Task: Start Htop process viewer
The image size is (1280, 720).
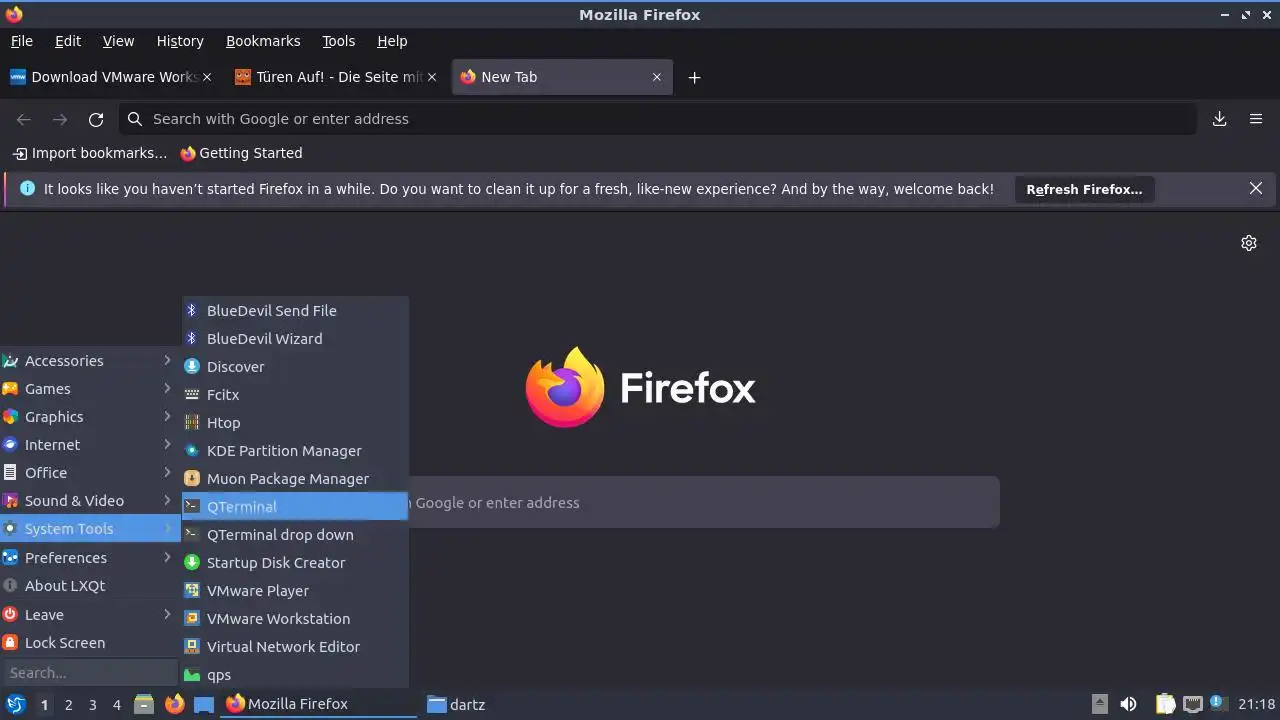Action: pyautogui.click(x=295, y=423)
